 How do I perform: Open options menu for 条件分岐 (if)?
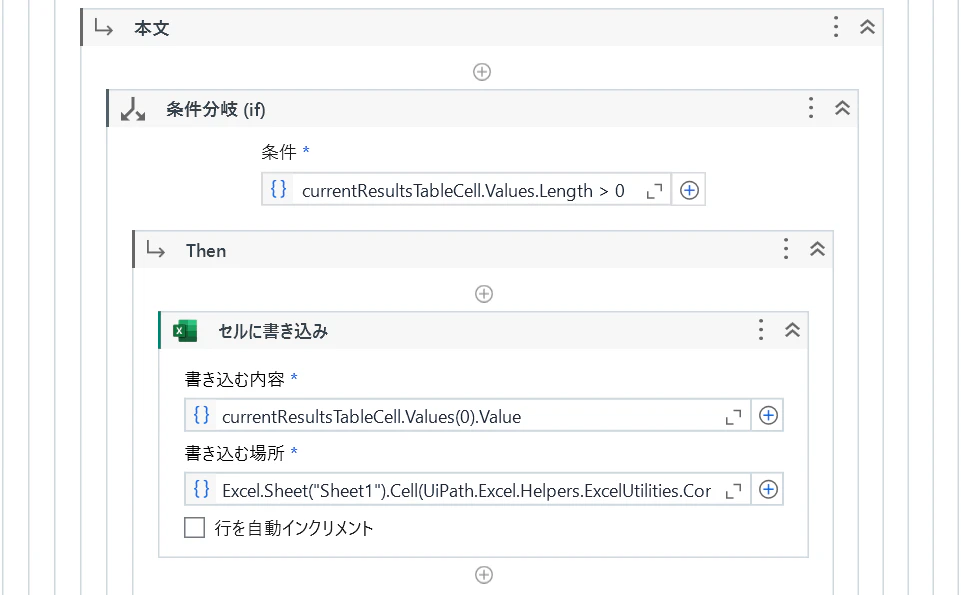click(x=811, y=108)
